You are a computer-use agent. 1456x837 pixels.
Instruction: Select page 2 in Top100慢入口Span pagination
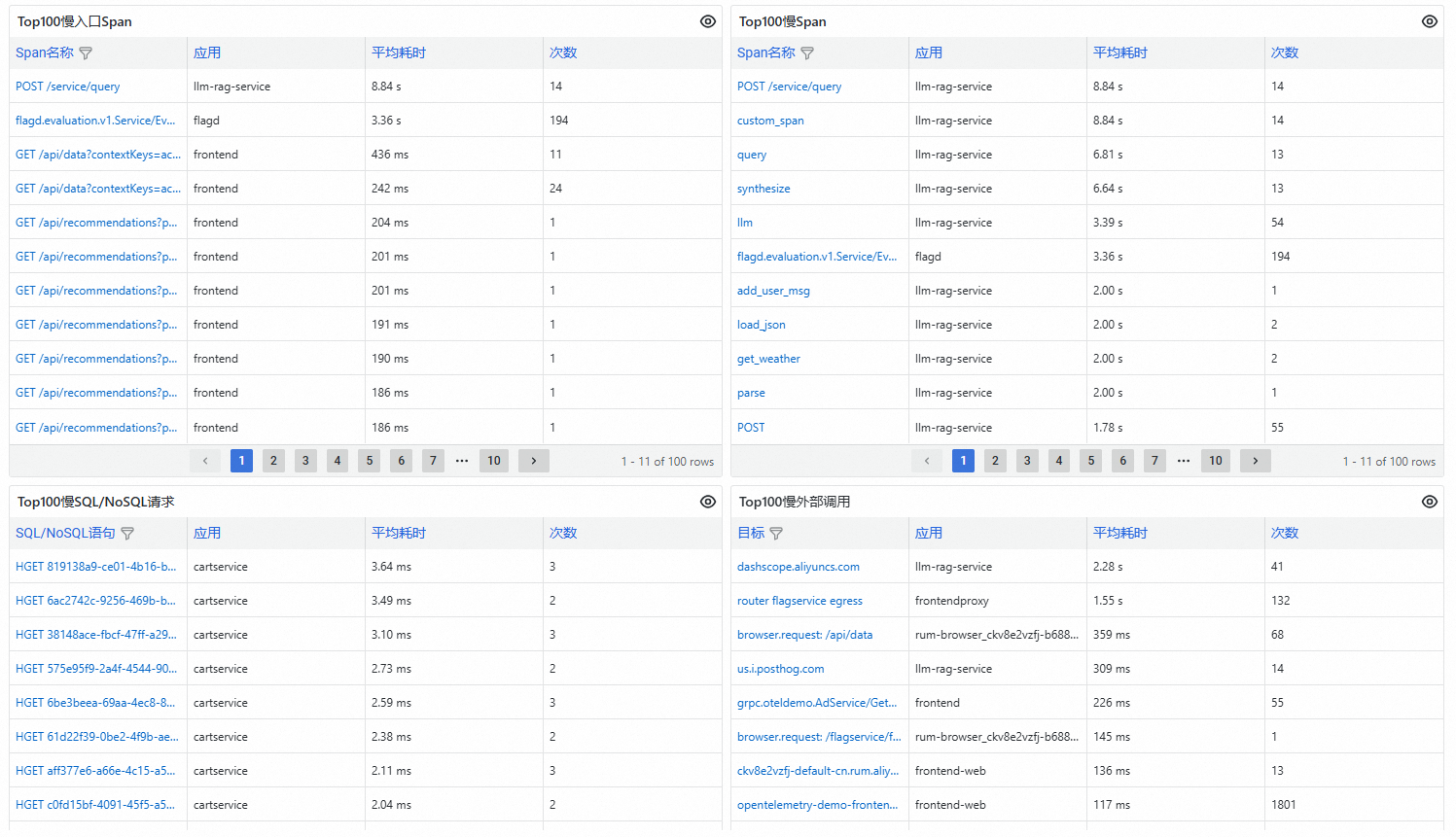pos(274,461)
